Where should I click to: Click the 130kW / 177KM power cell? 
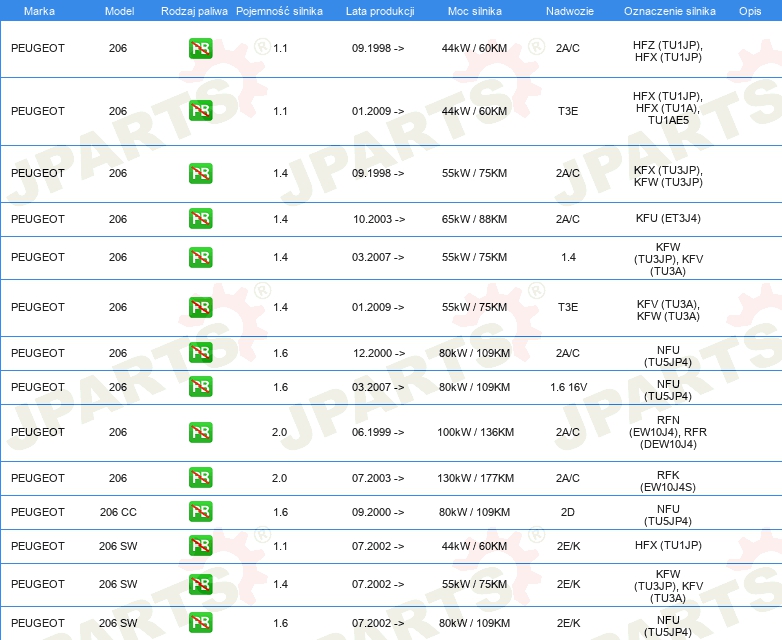click(x=475, y=478)
